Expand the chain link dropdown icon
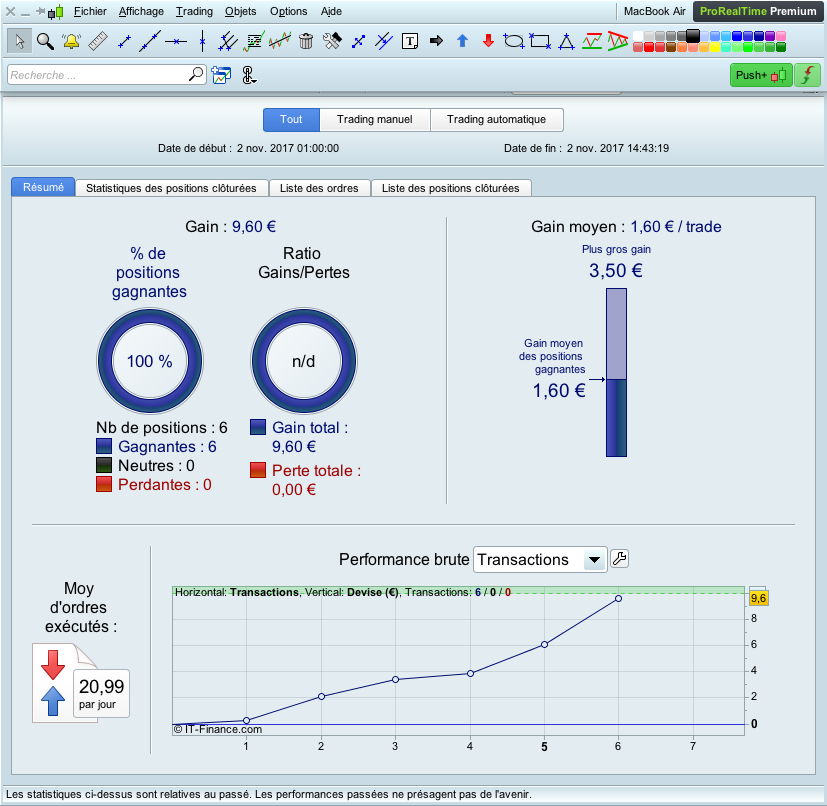Image resolution: width=827 pixels, height=806 pixels. [248, 75]
